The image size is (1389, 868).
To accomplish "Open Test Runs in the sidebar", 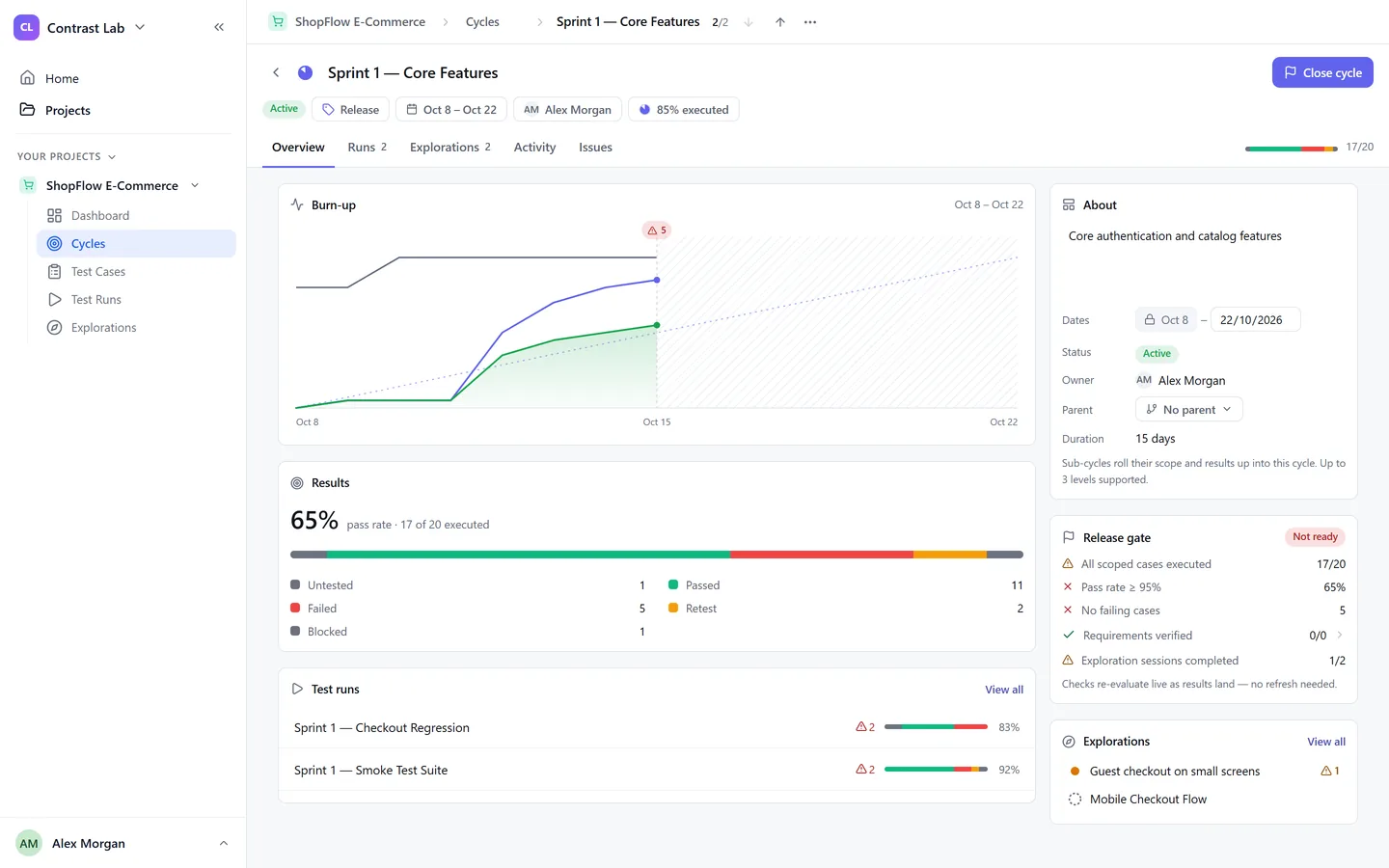I will pyautogui.click(x=136, y=300).
